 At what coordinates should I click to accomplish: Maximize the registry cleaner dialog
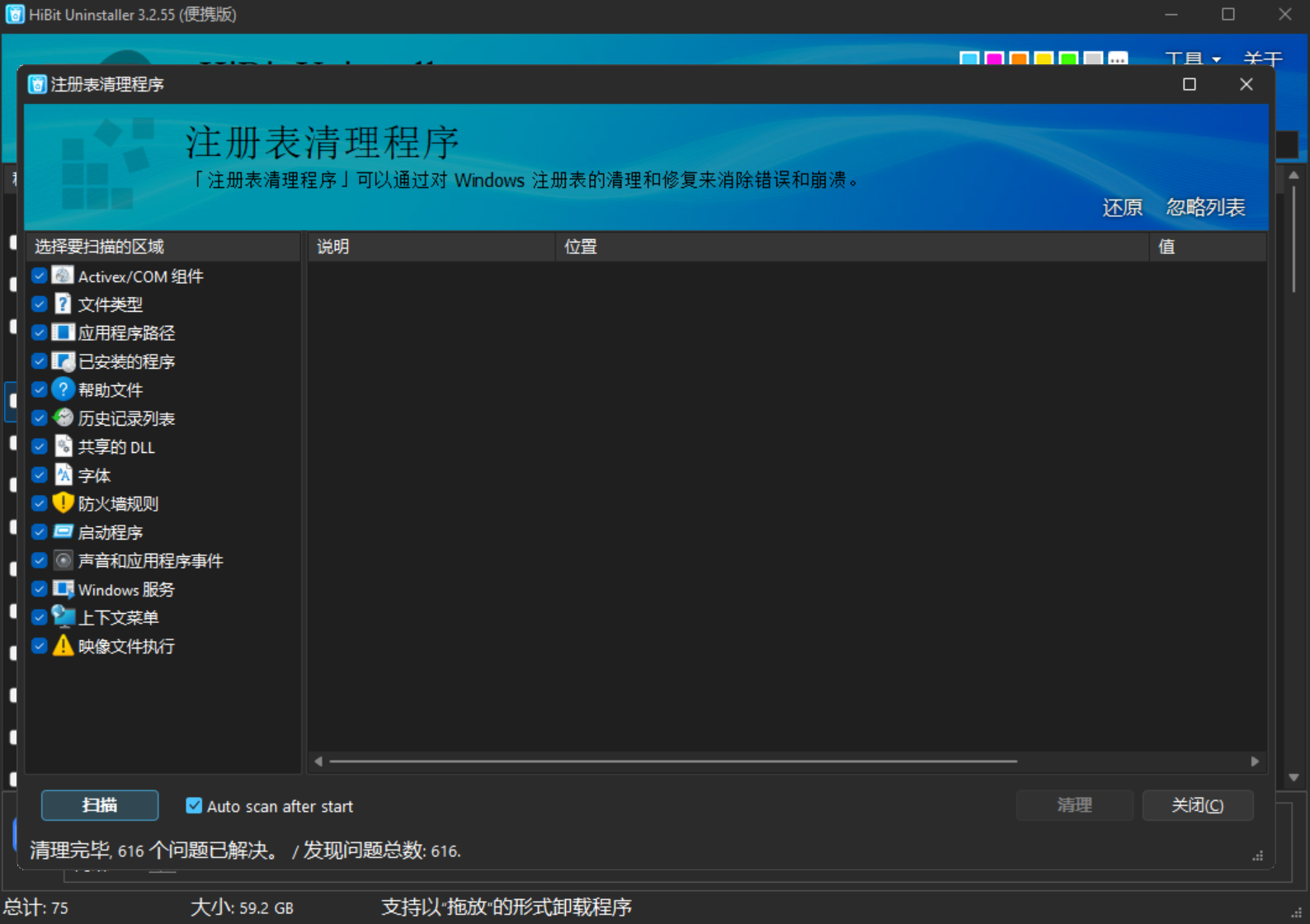pyautogui.click(x=1189, y=84)
